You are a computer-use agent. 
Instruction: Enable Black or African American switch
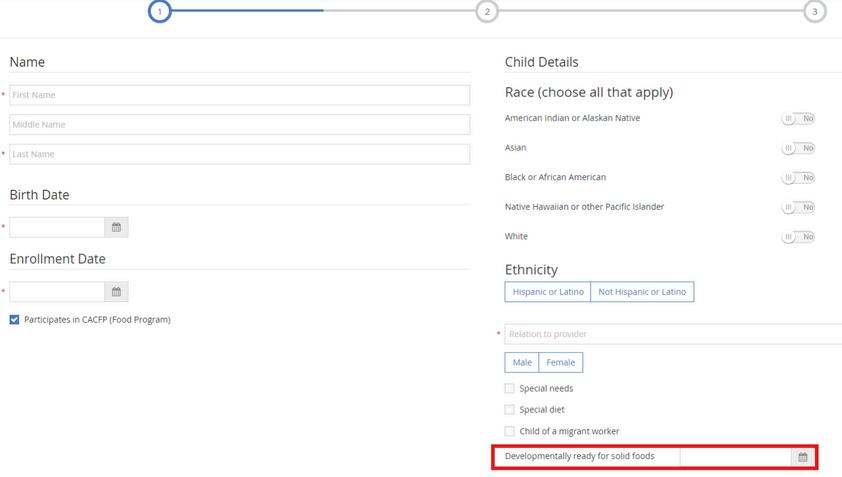click(798, 178)
